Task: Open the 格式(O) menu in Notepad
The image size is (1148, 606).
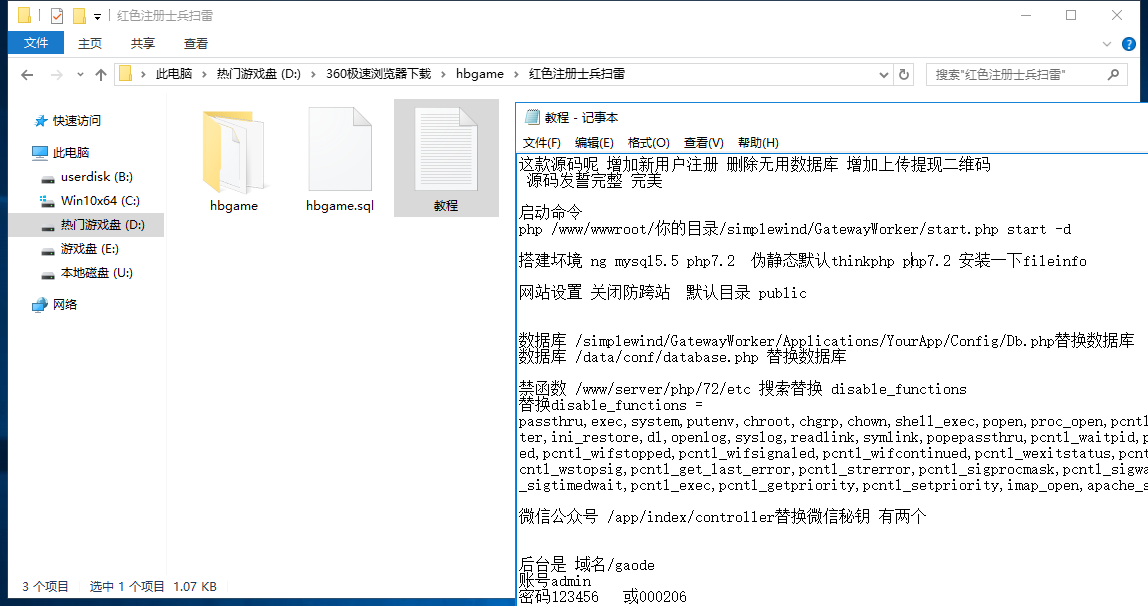Action: [x=648, y=142]
